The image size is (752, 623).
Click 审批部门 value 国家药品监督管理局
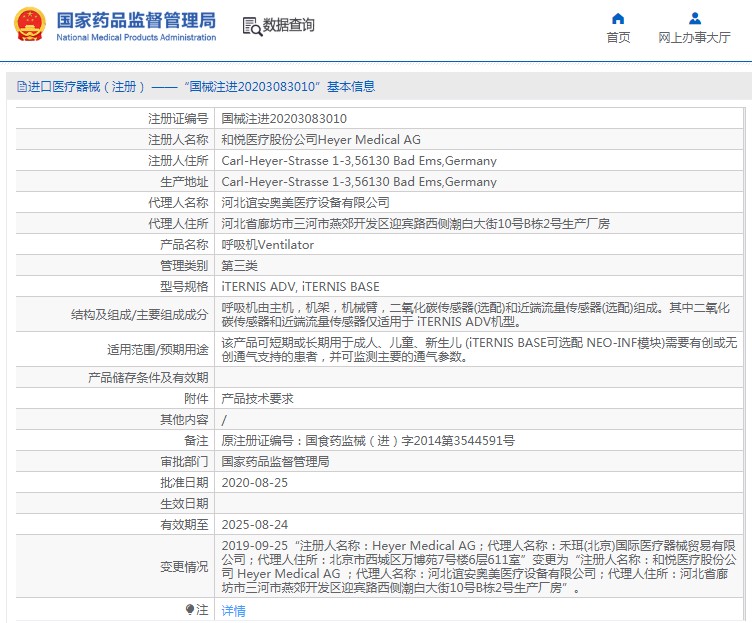275,462
